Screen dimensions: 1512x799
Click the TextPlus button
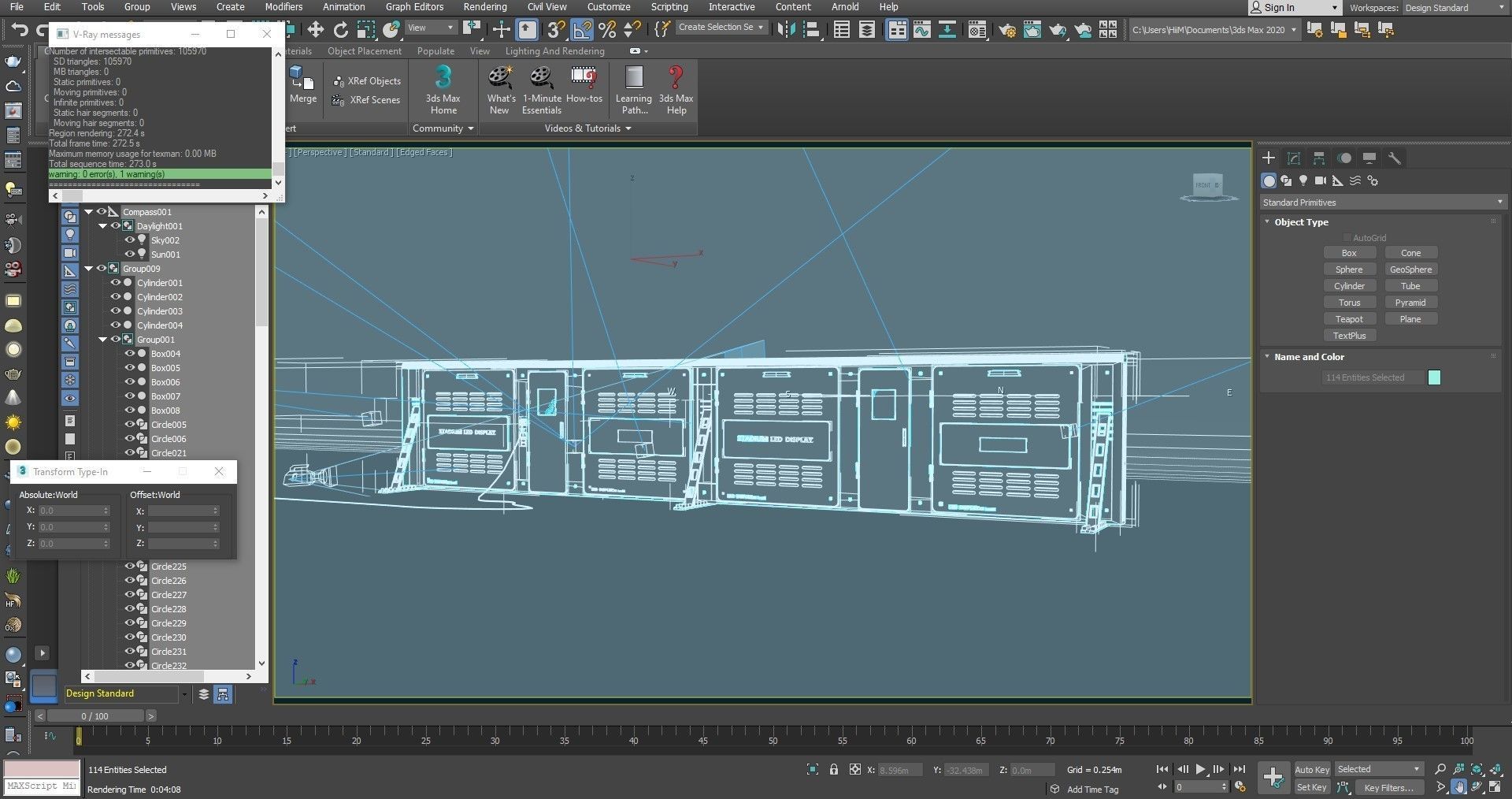pos(1349,336)
